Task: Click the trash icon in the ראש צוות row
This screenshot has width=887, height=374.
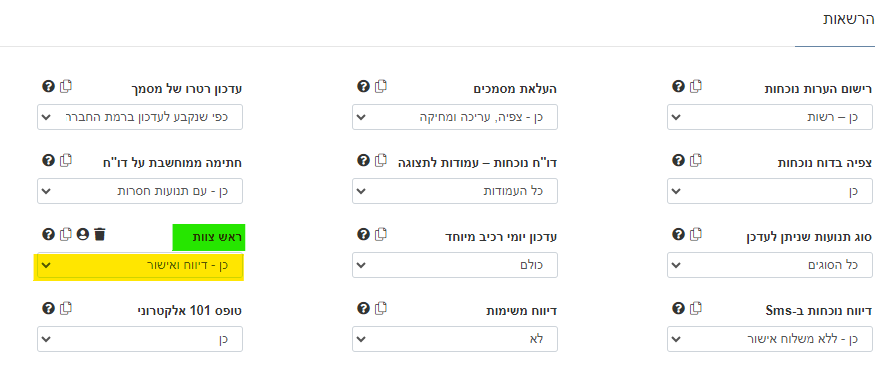Action: pyautogui.click(x=100, y=234)
